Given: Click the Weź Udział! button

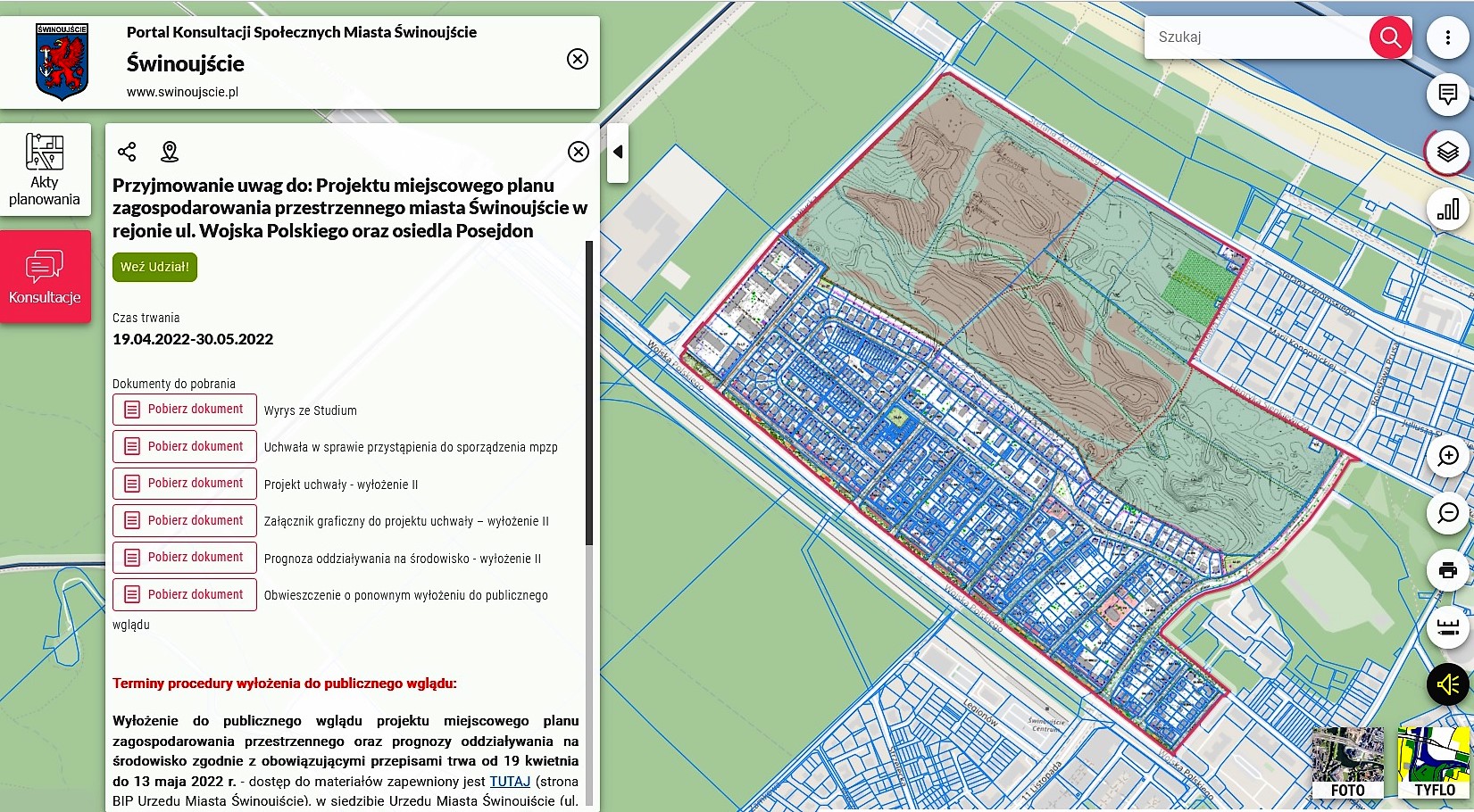Looking at the screenshot, I should (154, 267).
